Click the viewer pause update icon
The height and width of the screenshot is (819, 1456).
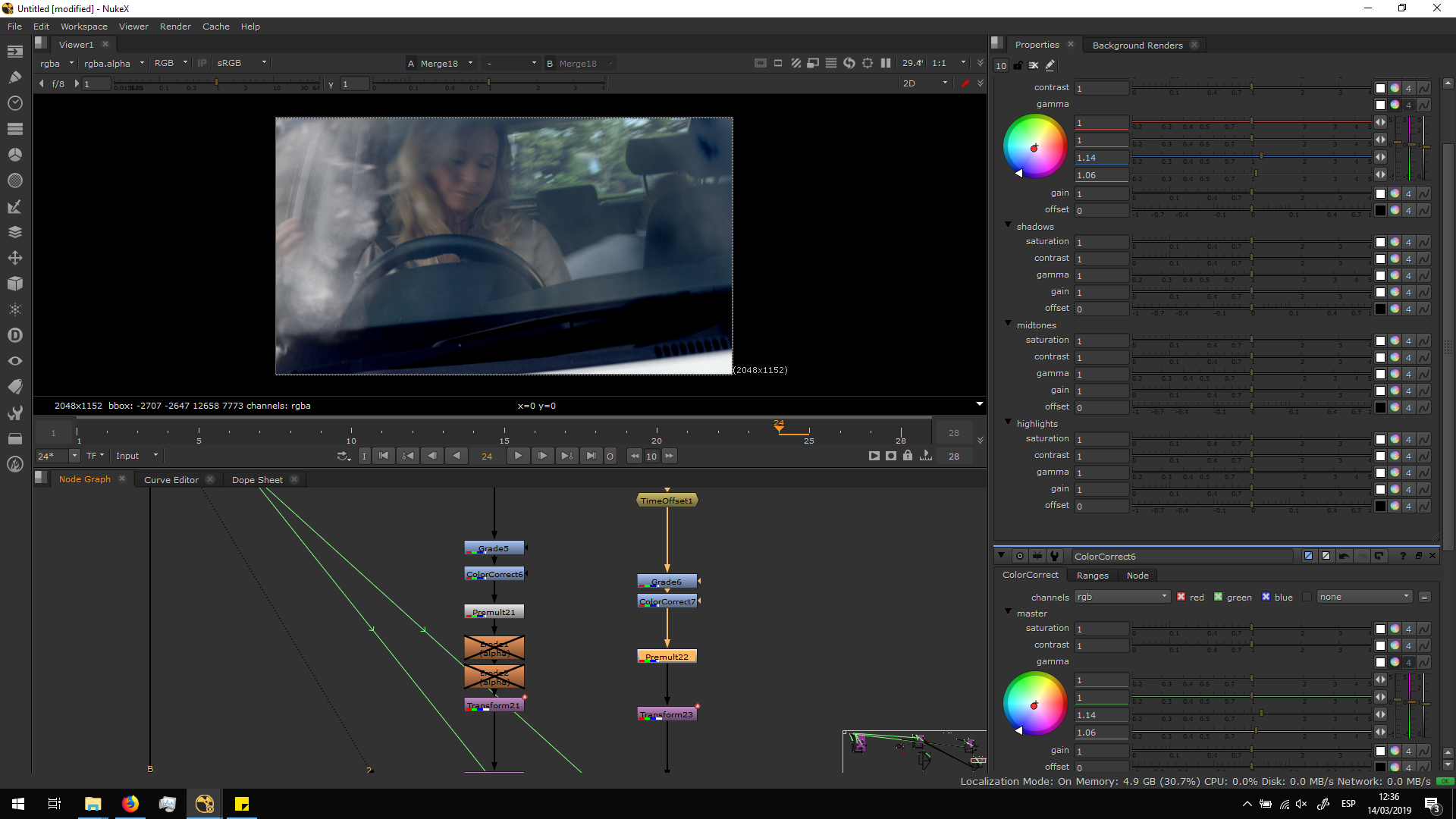click(886, 63)
